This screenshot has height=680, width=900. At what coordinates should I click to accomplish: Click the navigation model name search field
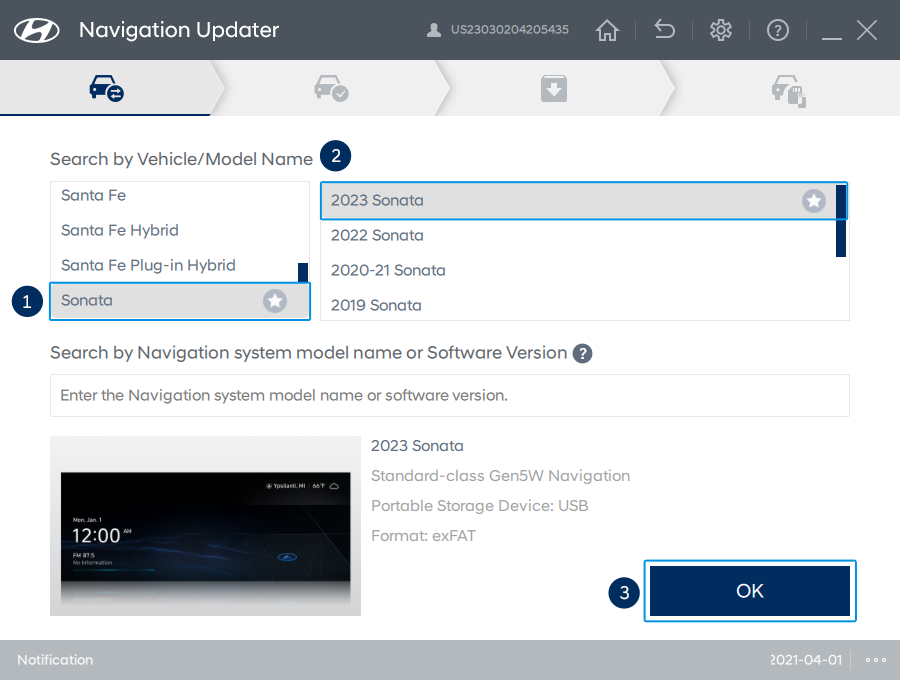click(450, 395)
